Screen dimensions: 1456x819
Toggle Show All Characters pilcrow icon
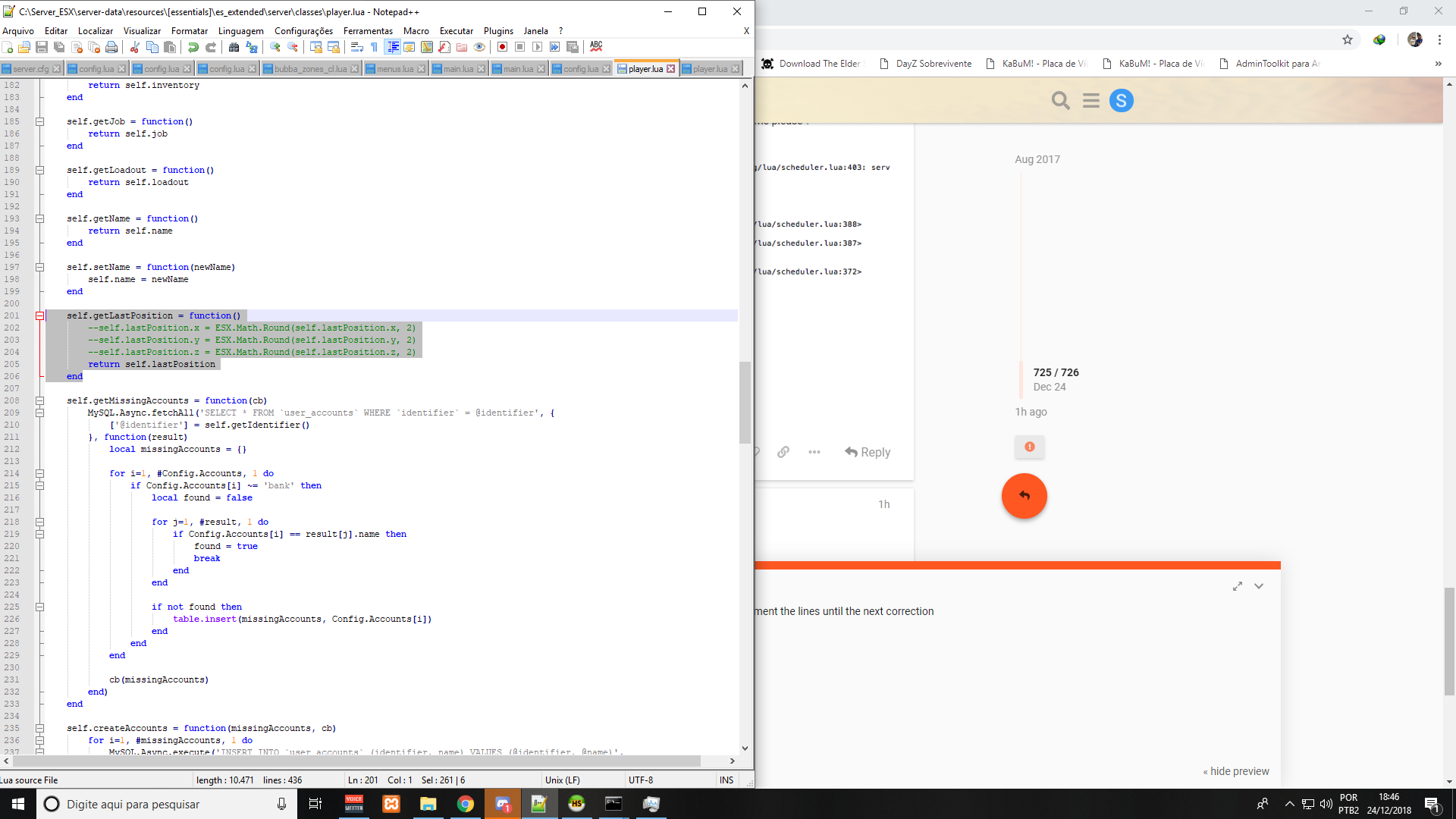coord(374,47)
